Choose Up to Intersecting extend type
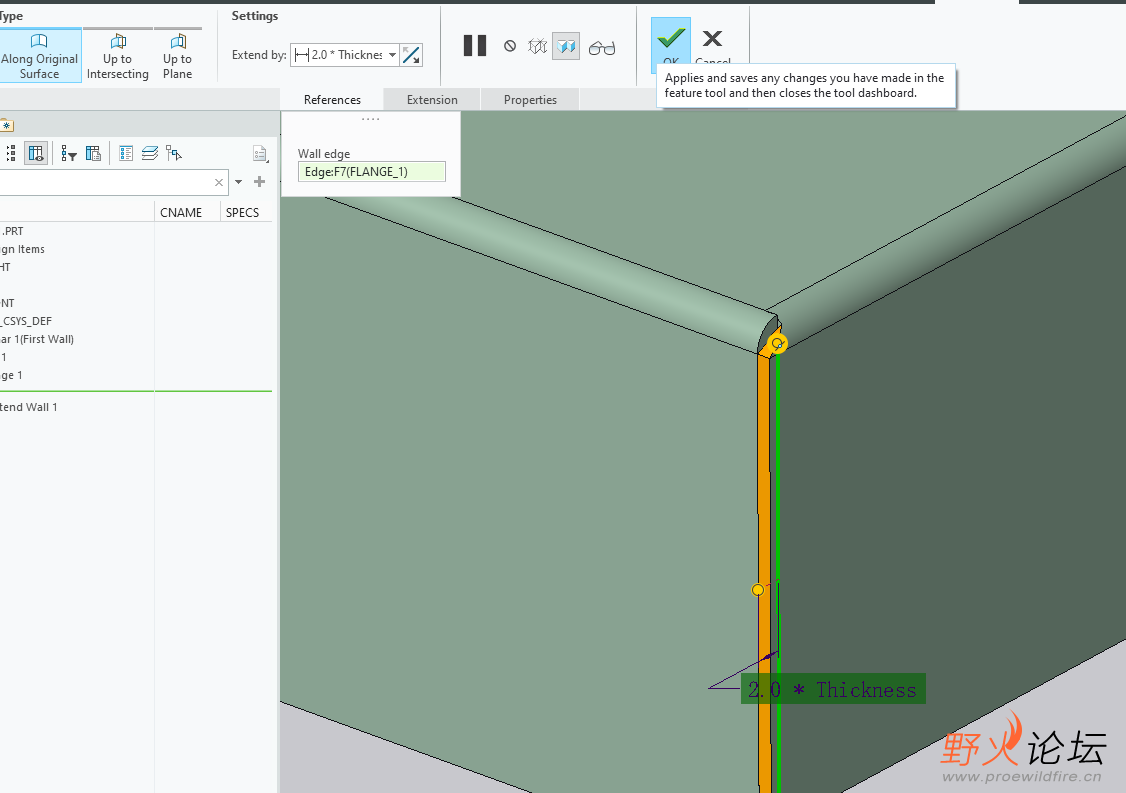The height and width of the screenshot is (793, 1126). 118,56
